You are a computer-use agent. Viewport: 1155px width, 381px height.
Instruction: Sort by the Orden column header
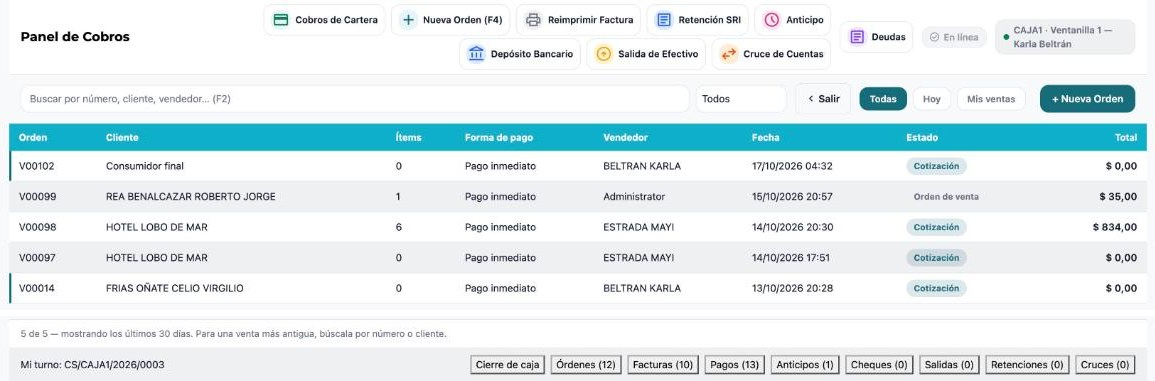pyautogui.click(x=33, y=138)
